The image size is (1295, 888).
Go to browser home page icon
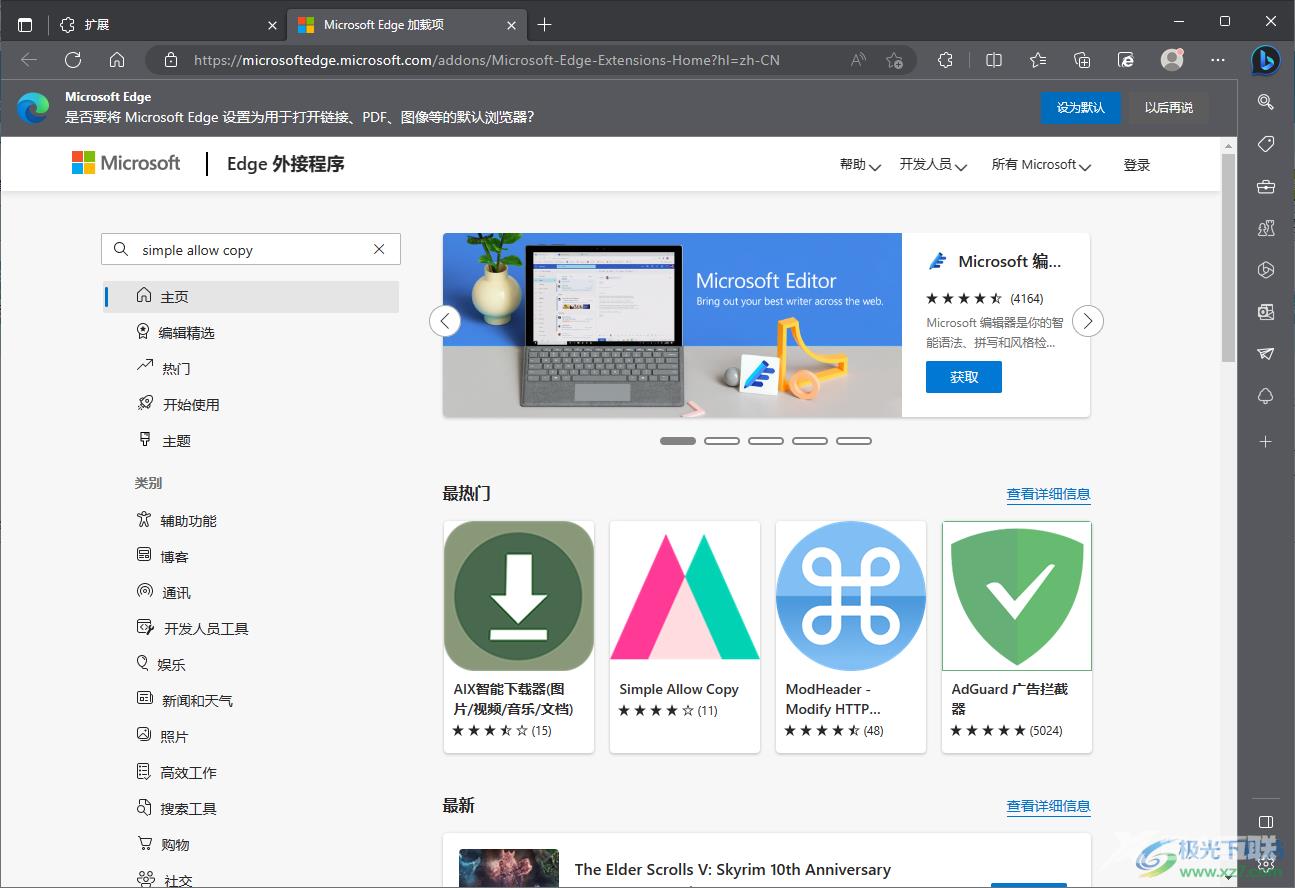[117, 60]
